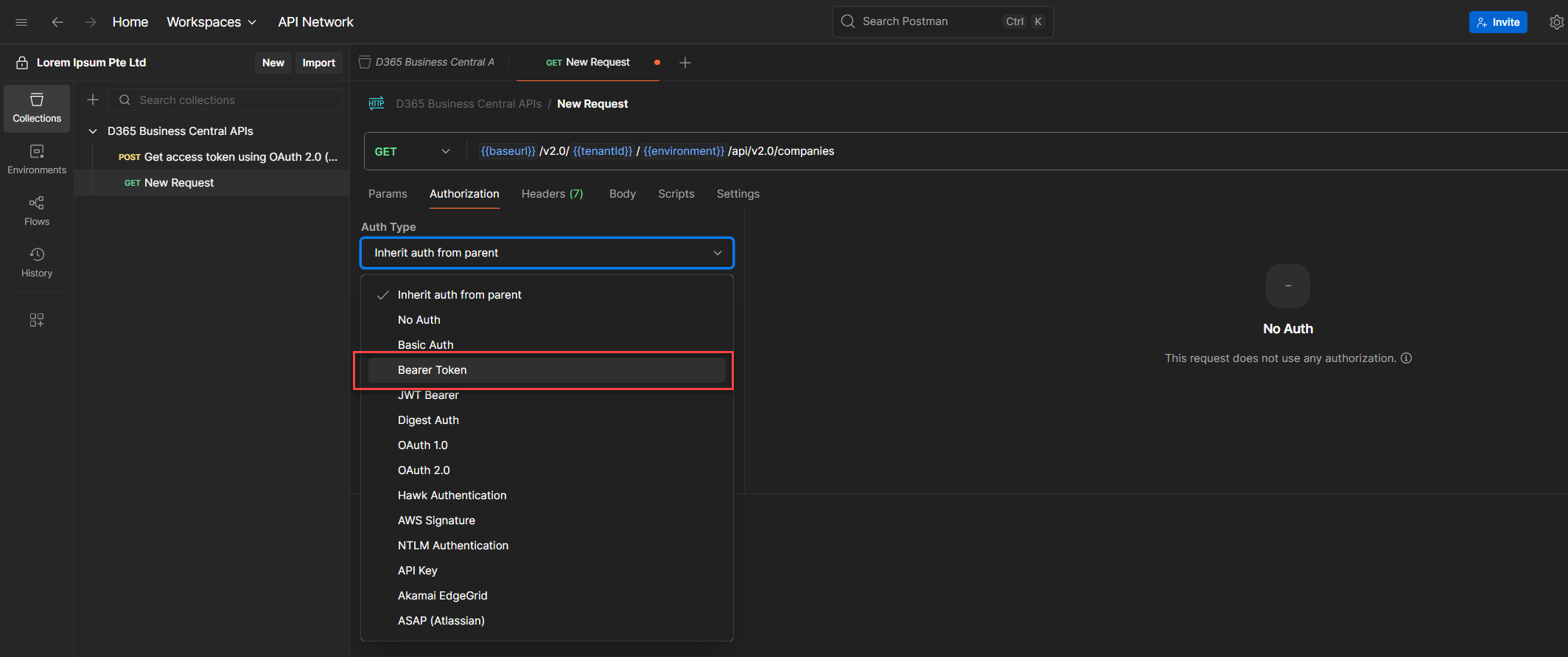1568x657 pixels.
Task: Click the plus icon beside Search collections
Action: coord(93,100)
